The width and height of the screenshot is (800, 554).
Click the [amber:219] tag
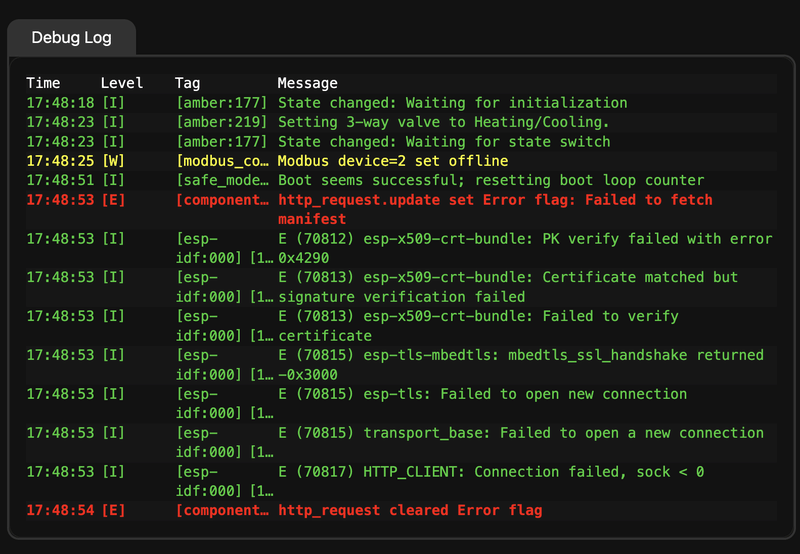pyautogui.click(x=221, y=122)
